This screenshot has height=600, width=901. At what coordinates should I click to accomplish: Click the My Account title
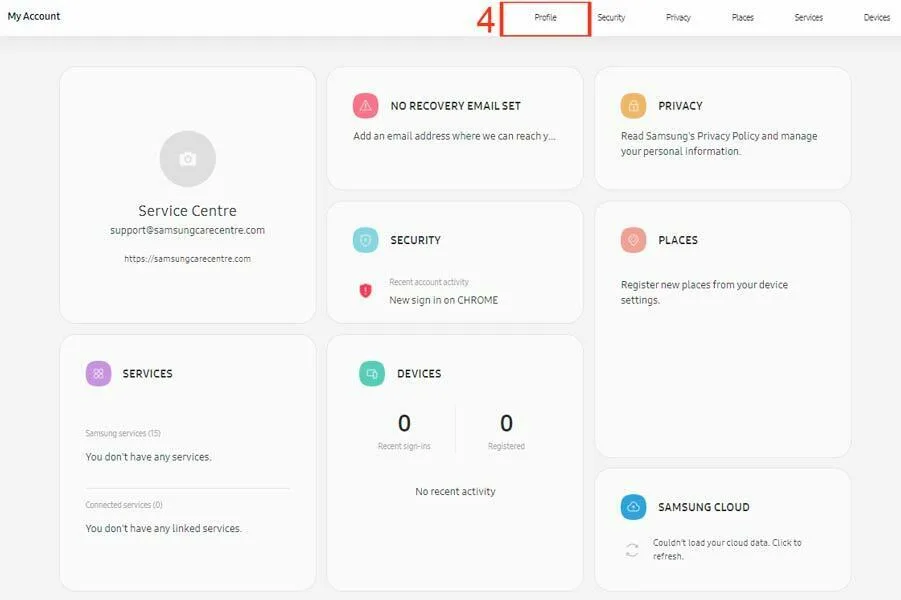pyautogui.click(x=34, y=16)
